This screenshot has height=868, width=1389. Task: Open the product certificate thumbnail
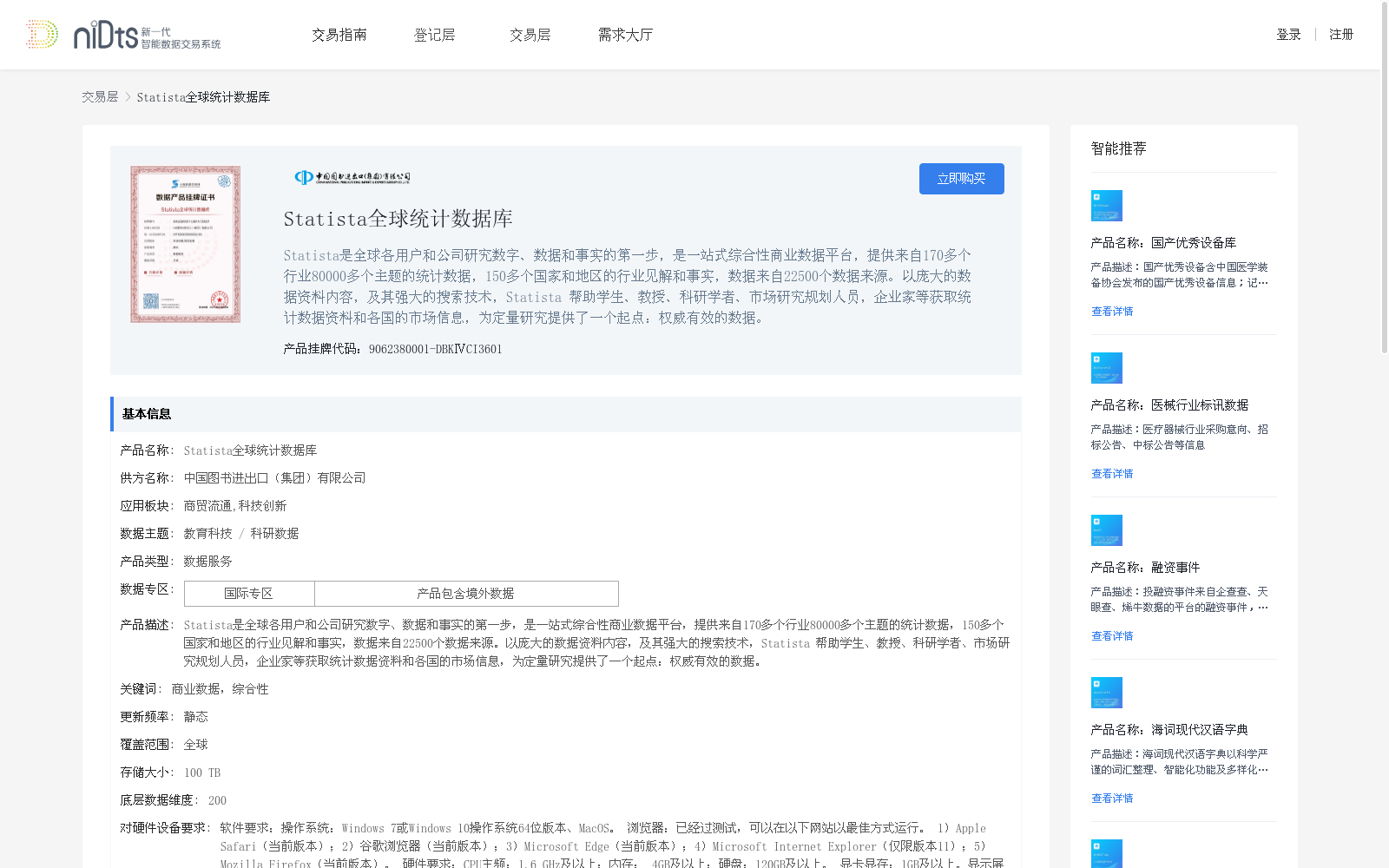[185, 244]
